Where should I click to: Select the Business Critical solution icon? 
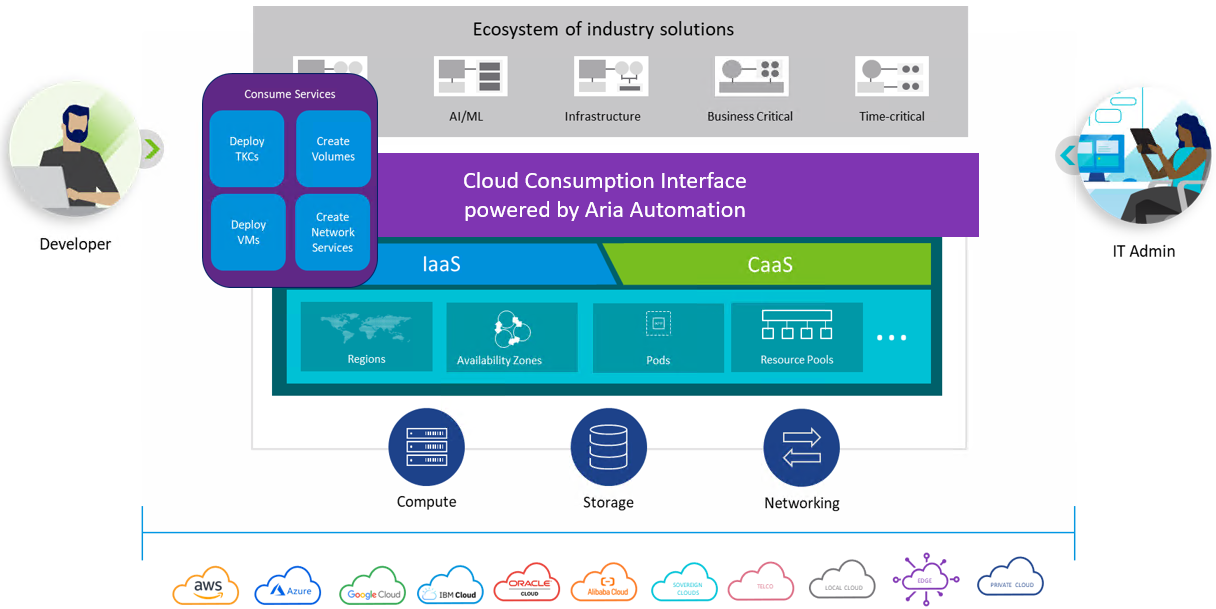[749, 76]
